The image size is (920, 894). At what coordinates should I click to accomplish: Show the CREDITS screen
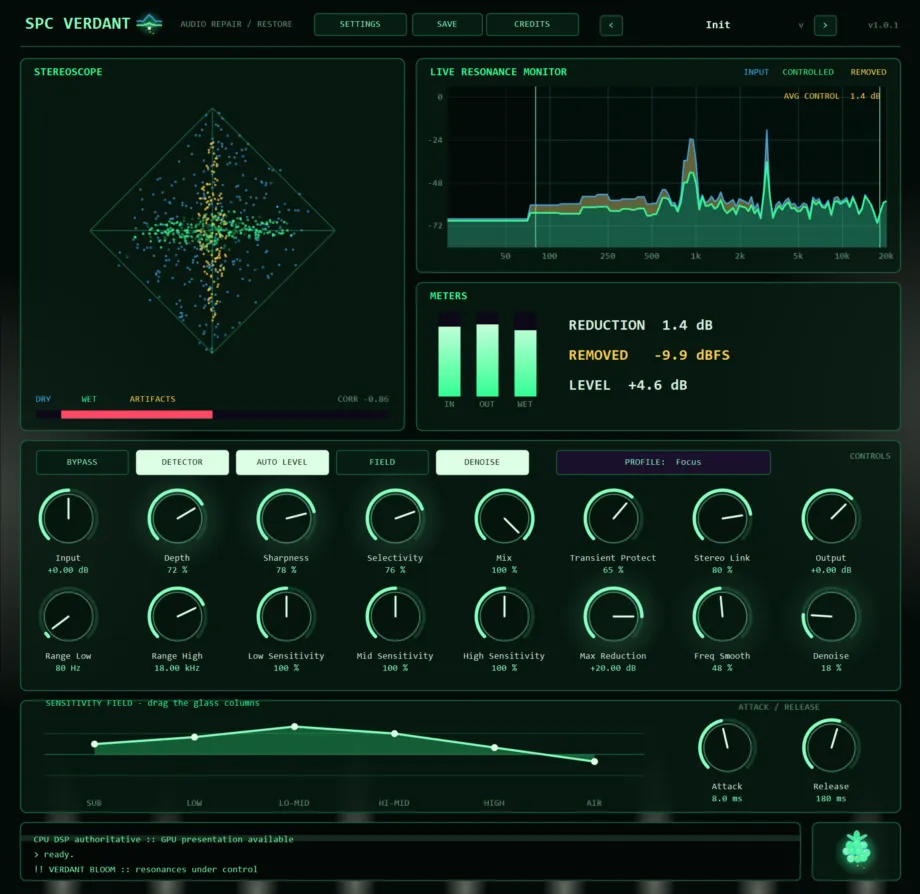[x=532, y=24]
